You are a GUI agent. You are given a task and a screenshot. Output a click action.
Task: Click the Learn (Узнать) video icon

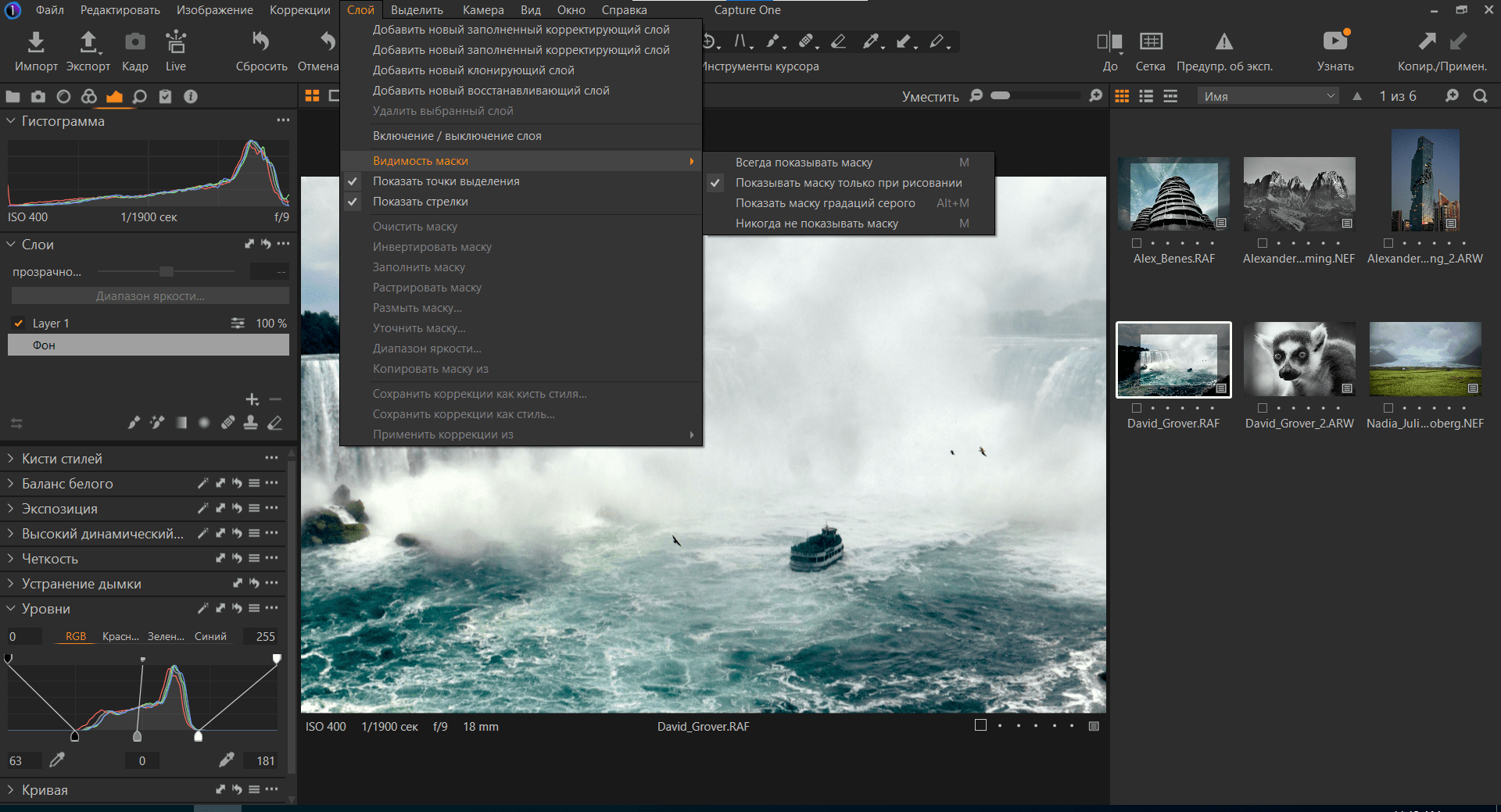(1334, 41)
